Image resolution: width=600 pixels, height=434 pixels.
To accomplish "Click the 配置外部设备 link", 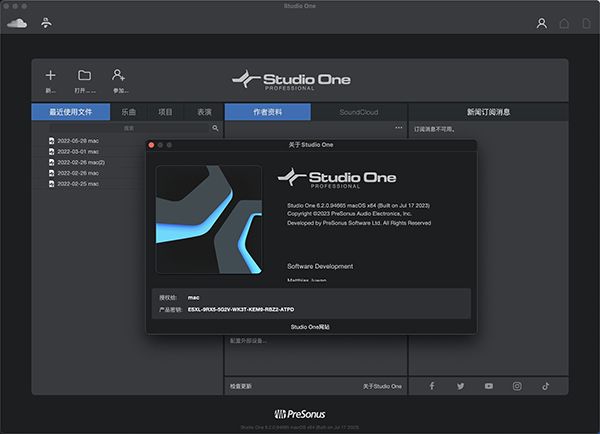I will pyautogui.click(x=248, y=340).
